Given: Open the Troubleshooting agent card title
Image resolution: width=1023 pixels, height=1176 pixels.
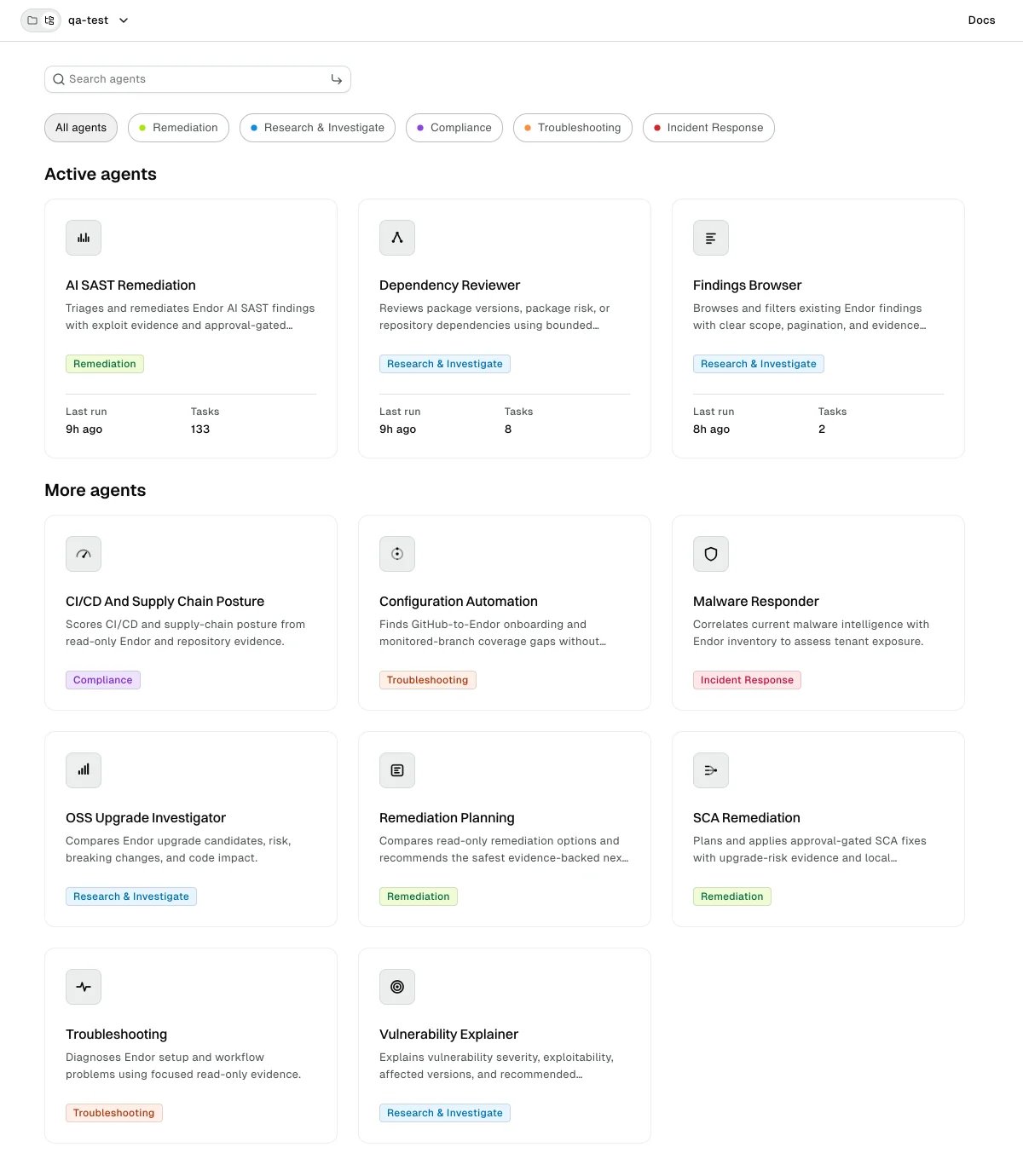Looking at the screenshot, I should 116,1035.
